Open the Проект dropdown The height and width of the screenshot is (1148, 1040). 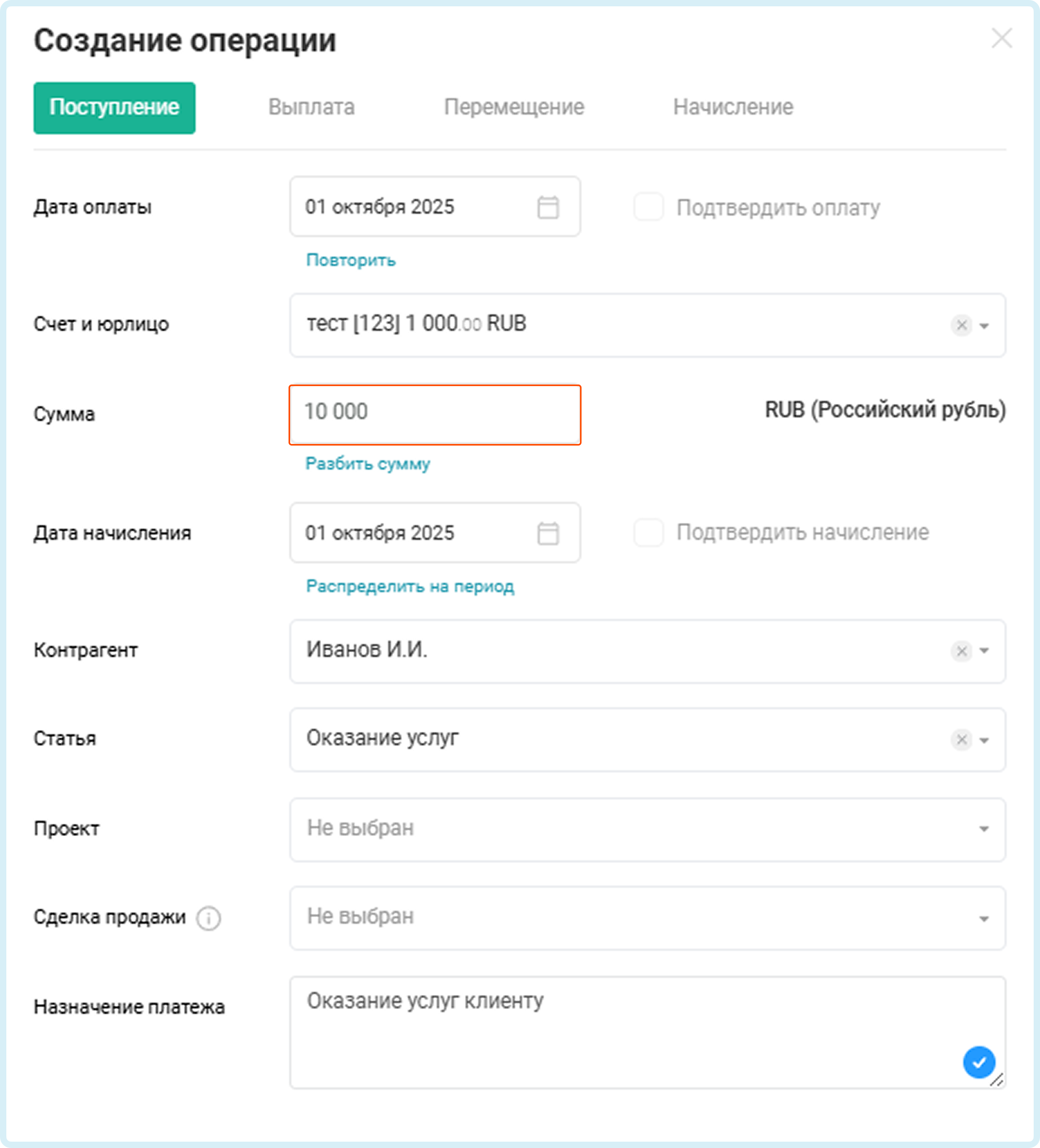point(984,829)
